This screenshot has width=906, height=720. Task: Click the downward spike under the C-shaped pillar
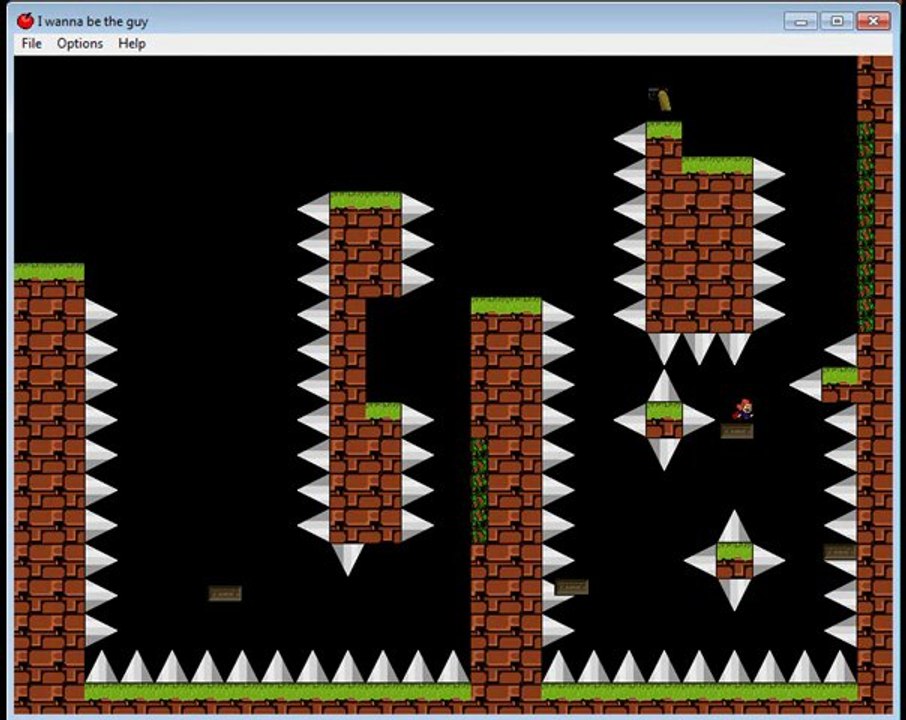[x=348, y=559]
